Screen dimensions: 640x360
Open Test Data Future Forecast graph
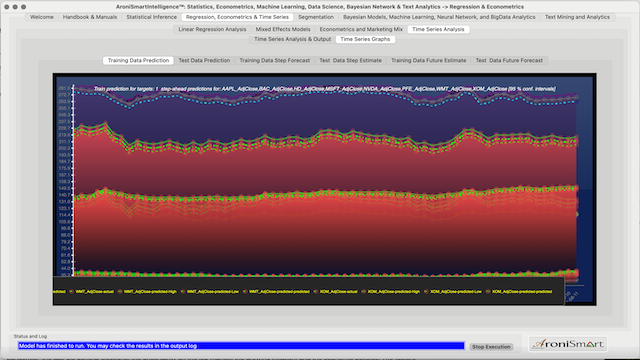pos(509,60)
